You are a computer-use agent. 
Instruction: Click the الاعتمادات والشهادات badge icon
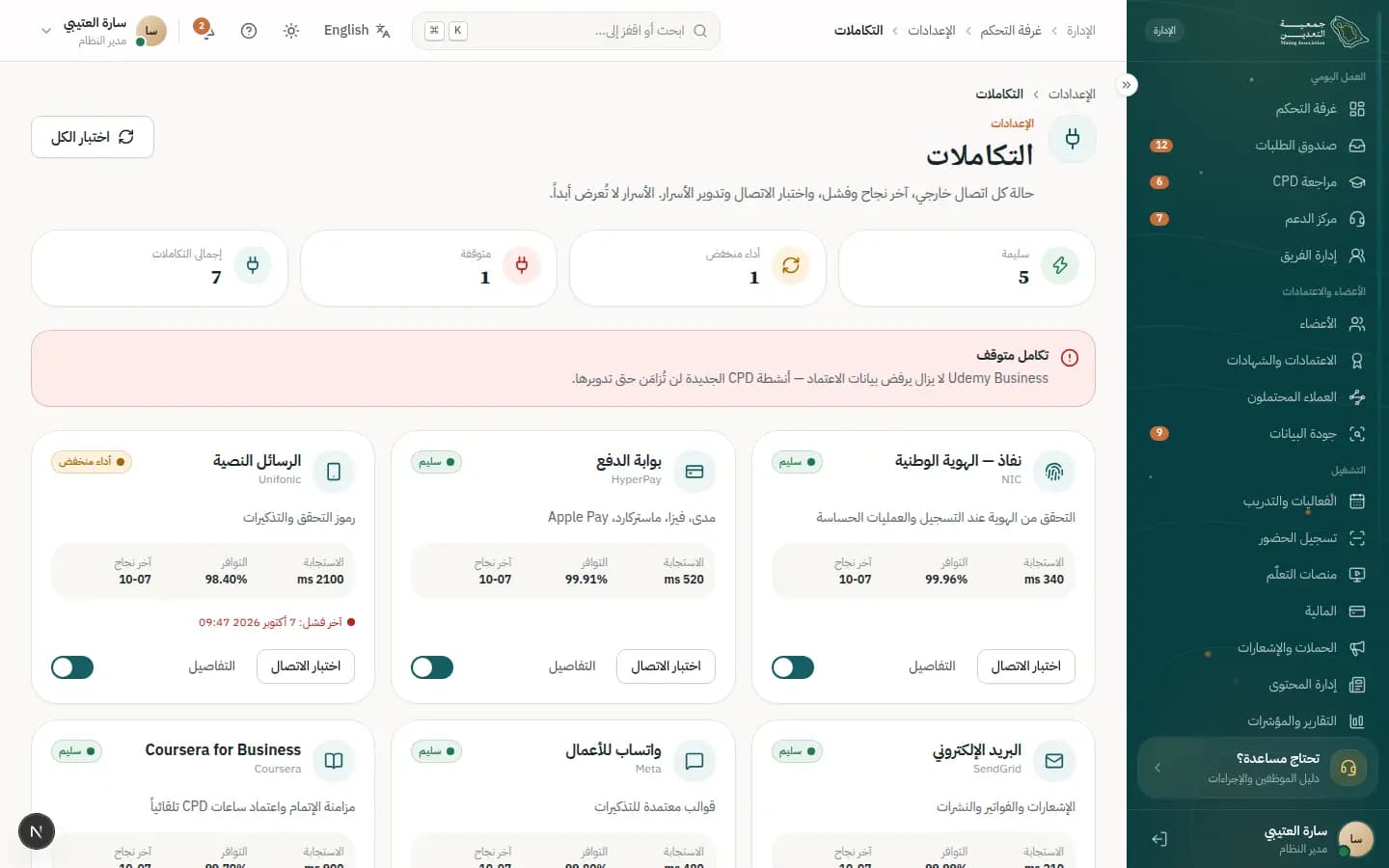click(x=1357, y=361)
